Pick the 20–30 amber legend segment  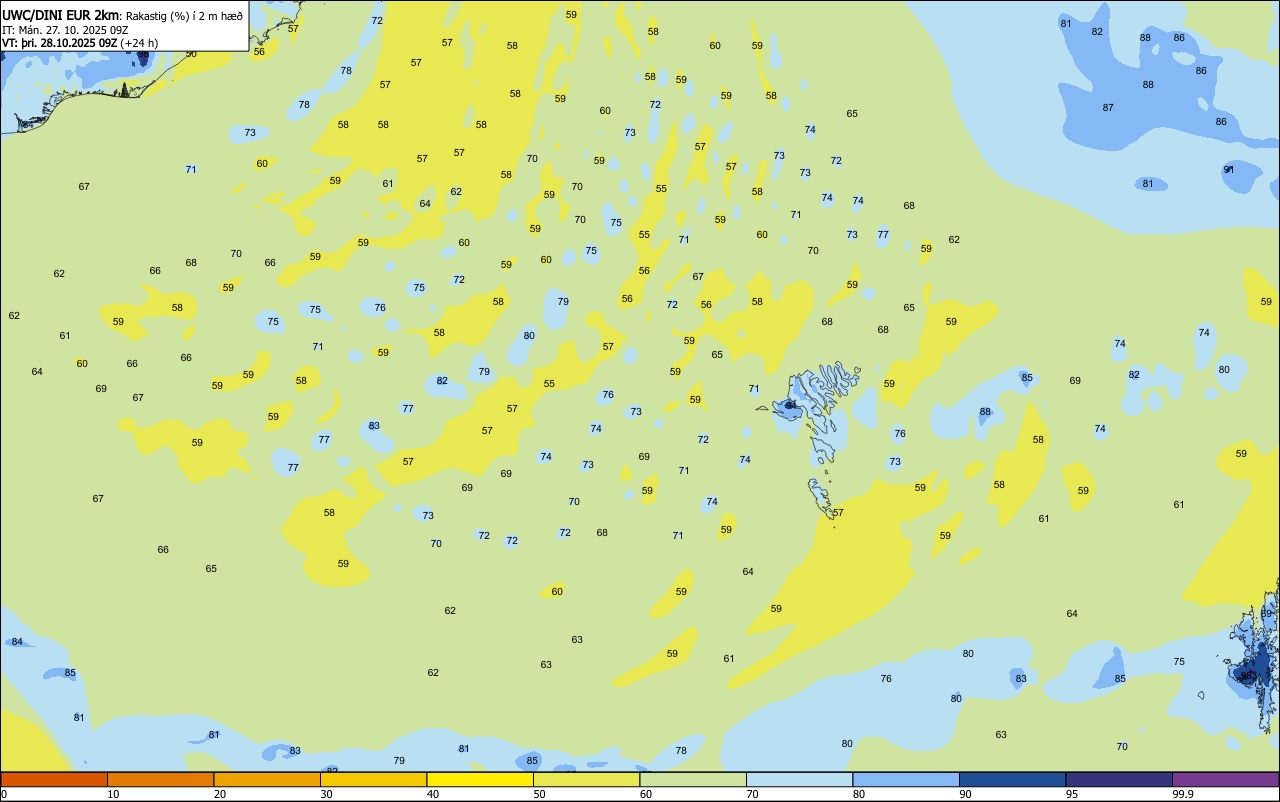(x=267, y=779)
